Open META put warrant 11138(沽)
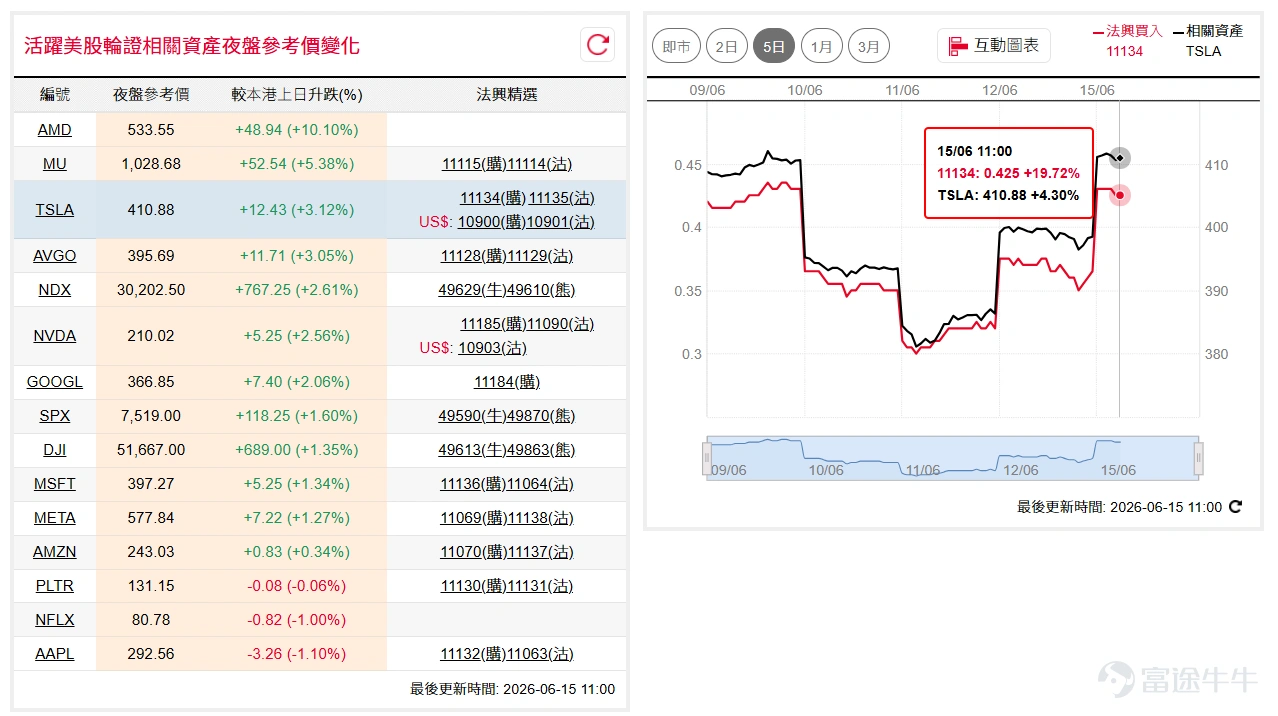Screen dimensions: 1278x716 coord(540,518)
